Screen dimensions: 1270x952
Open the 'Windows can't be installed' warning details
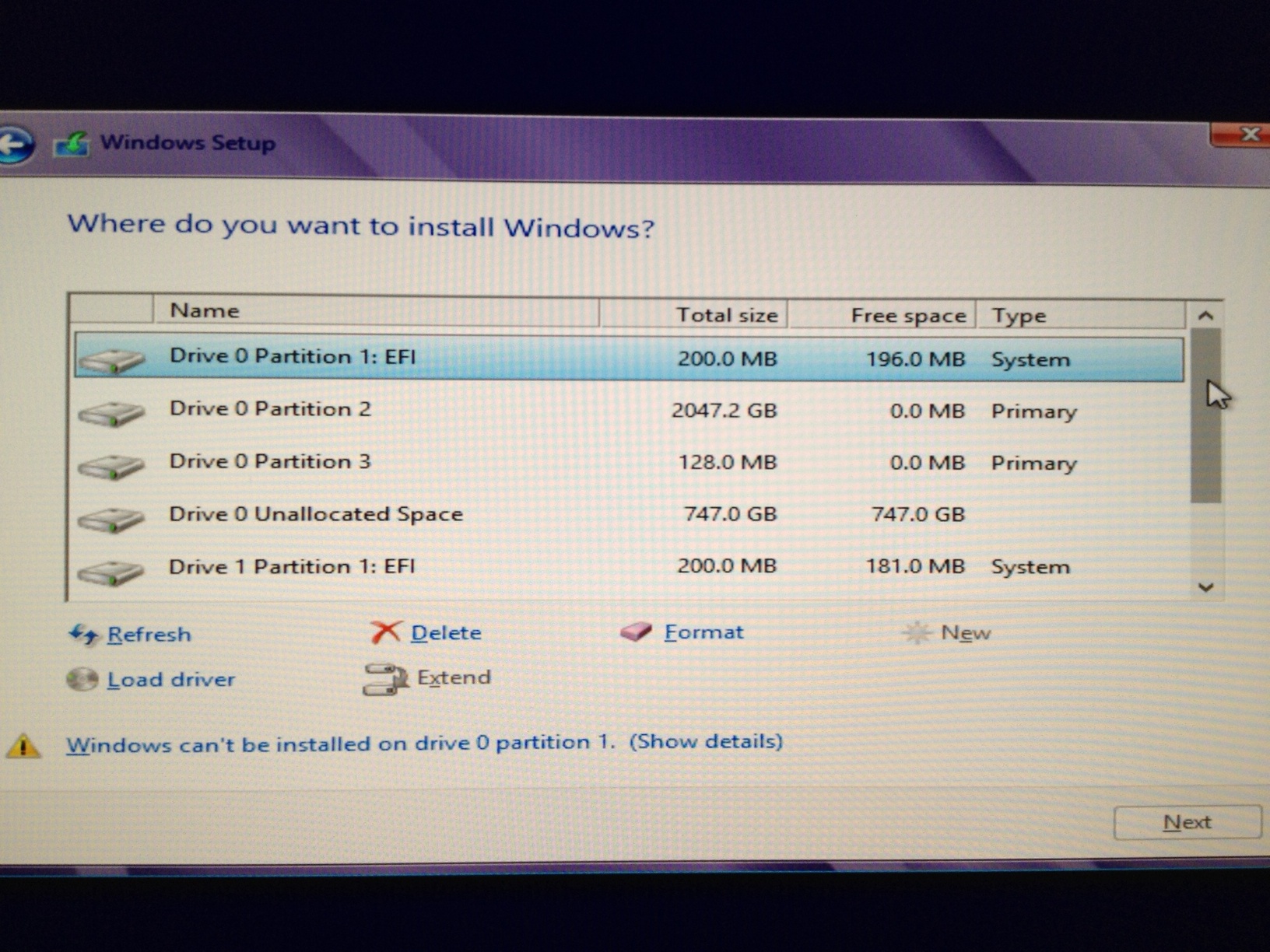424,743
